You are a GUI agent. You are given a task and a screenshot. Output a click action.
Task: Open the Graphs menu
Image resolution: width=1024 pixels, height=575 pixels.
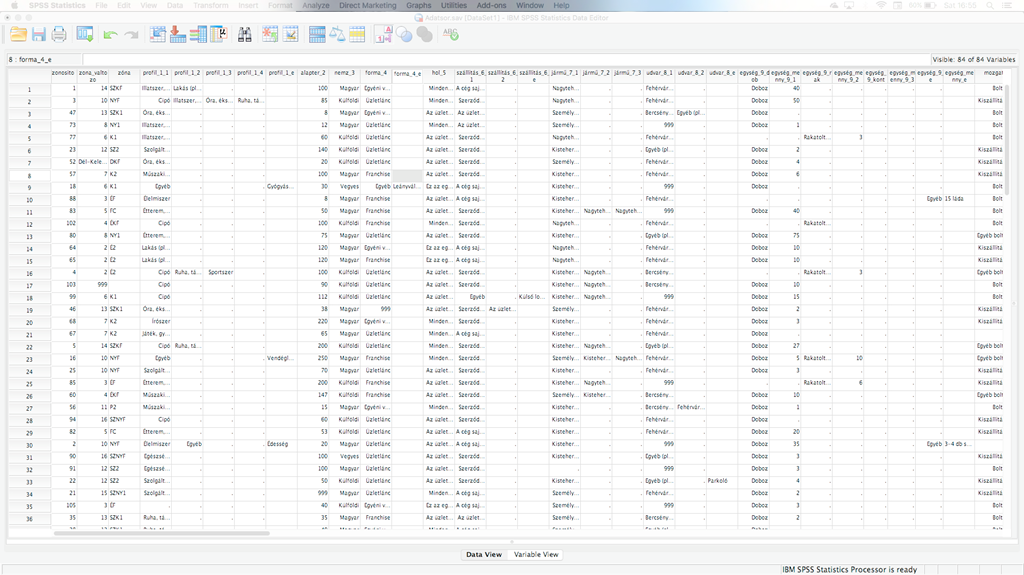point(419,5)
